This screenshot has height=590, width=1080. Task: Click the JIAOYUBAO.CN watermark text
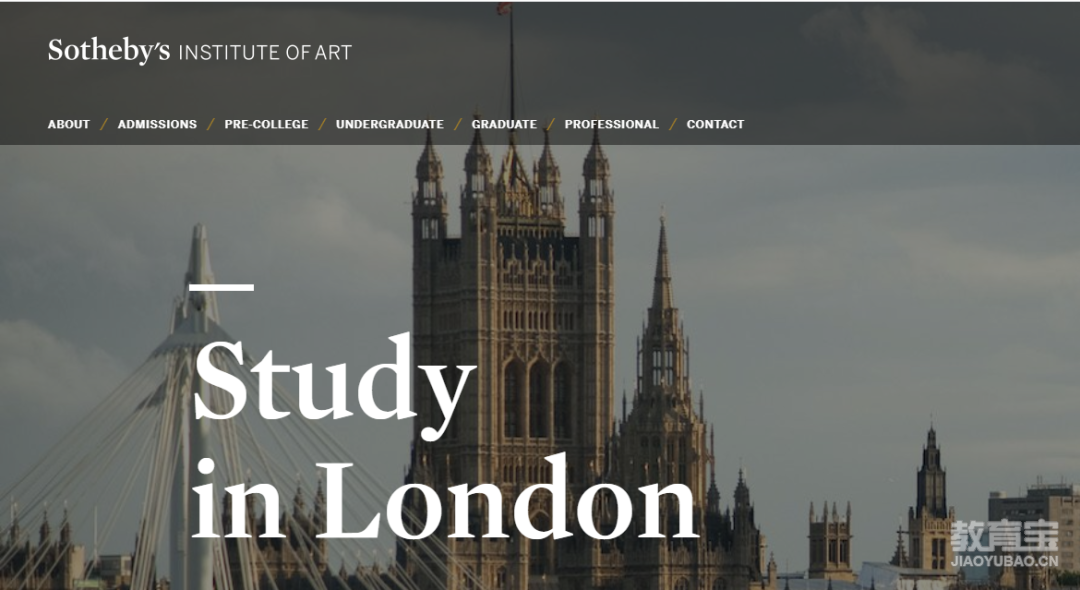point(1004,561)
